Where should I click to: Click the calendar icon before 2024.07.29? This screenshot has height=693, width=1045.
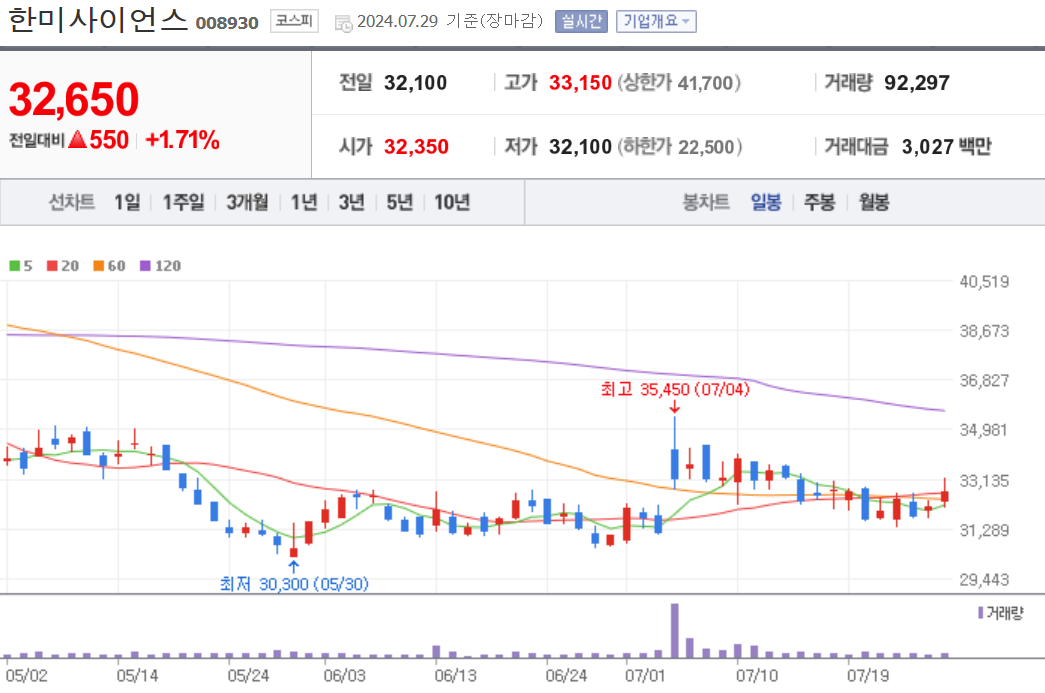(343, 23)
